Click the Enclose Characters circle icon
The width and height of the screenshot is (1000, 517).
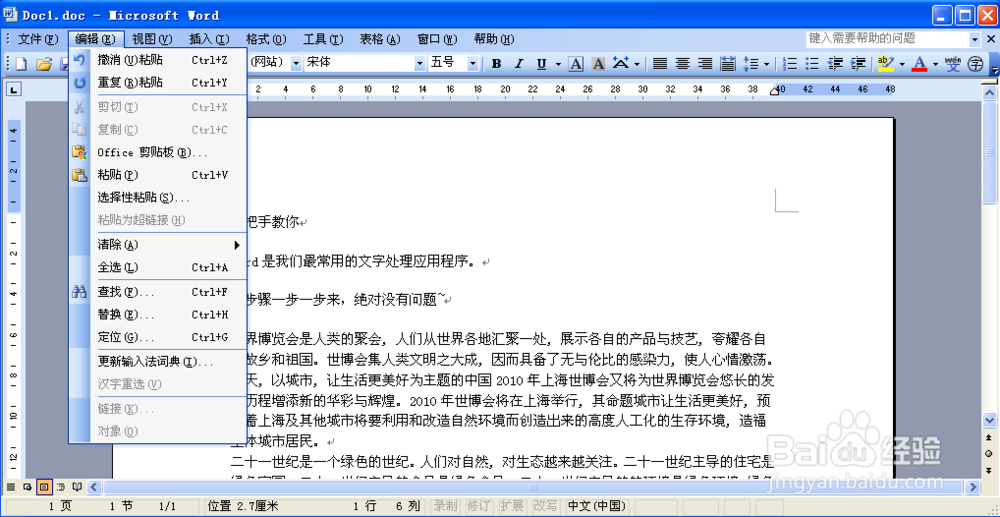pos(976,64)
